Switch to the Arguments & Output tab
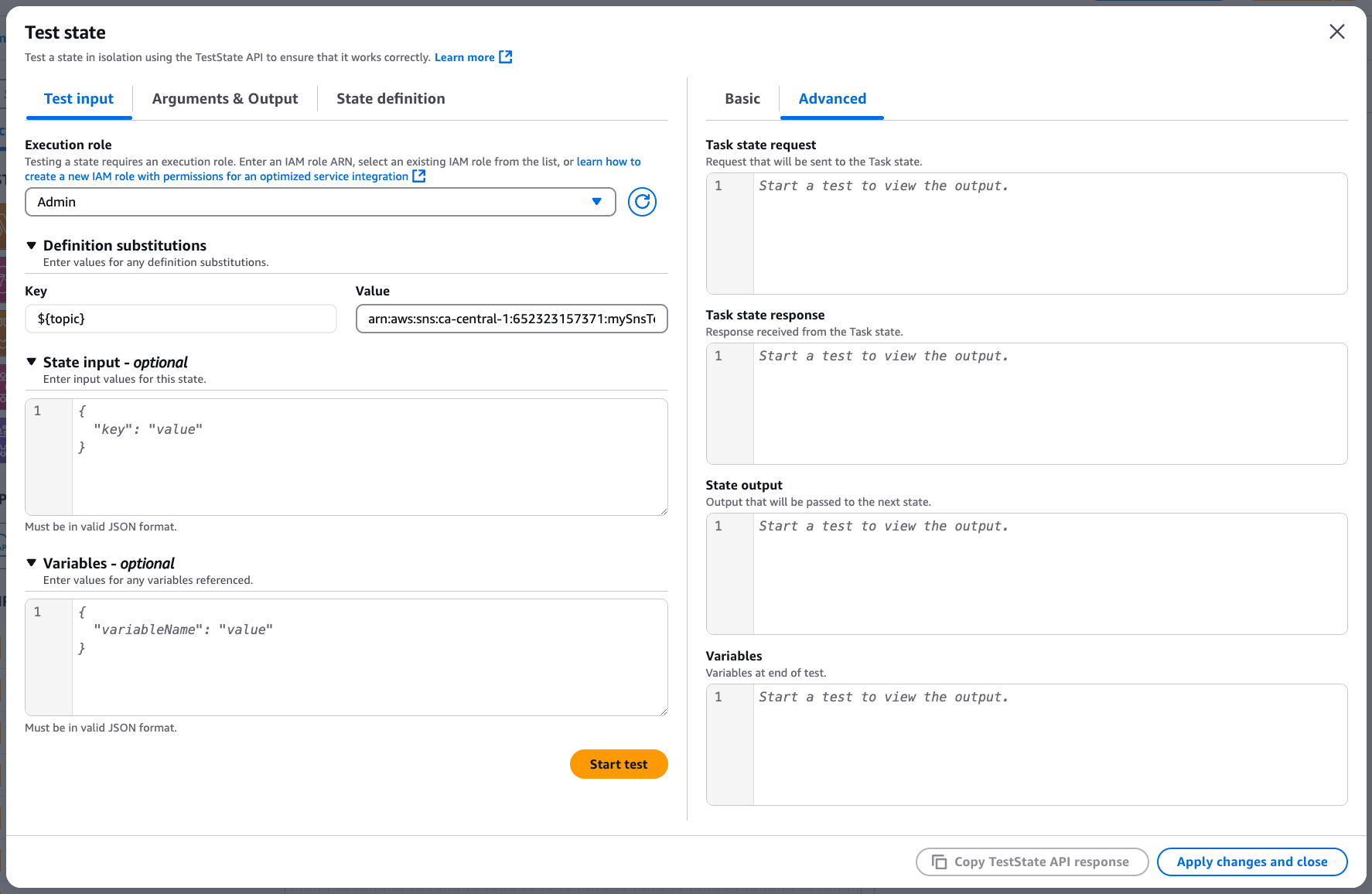1372x894 pixels. (x=225, y=98)
